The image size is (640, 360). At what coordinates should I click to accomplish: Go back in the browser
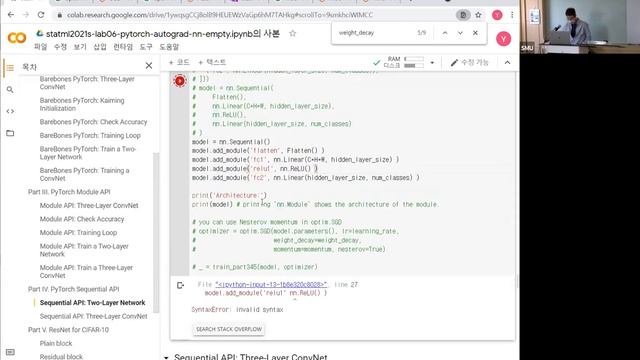pyautogui.click(x=11, y=15)
